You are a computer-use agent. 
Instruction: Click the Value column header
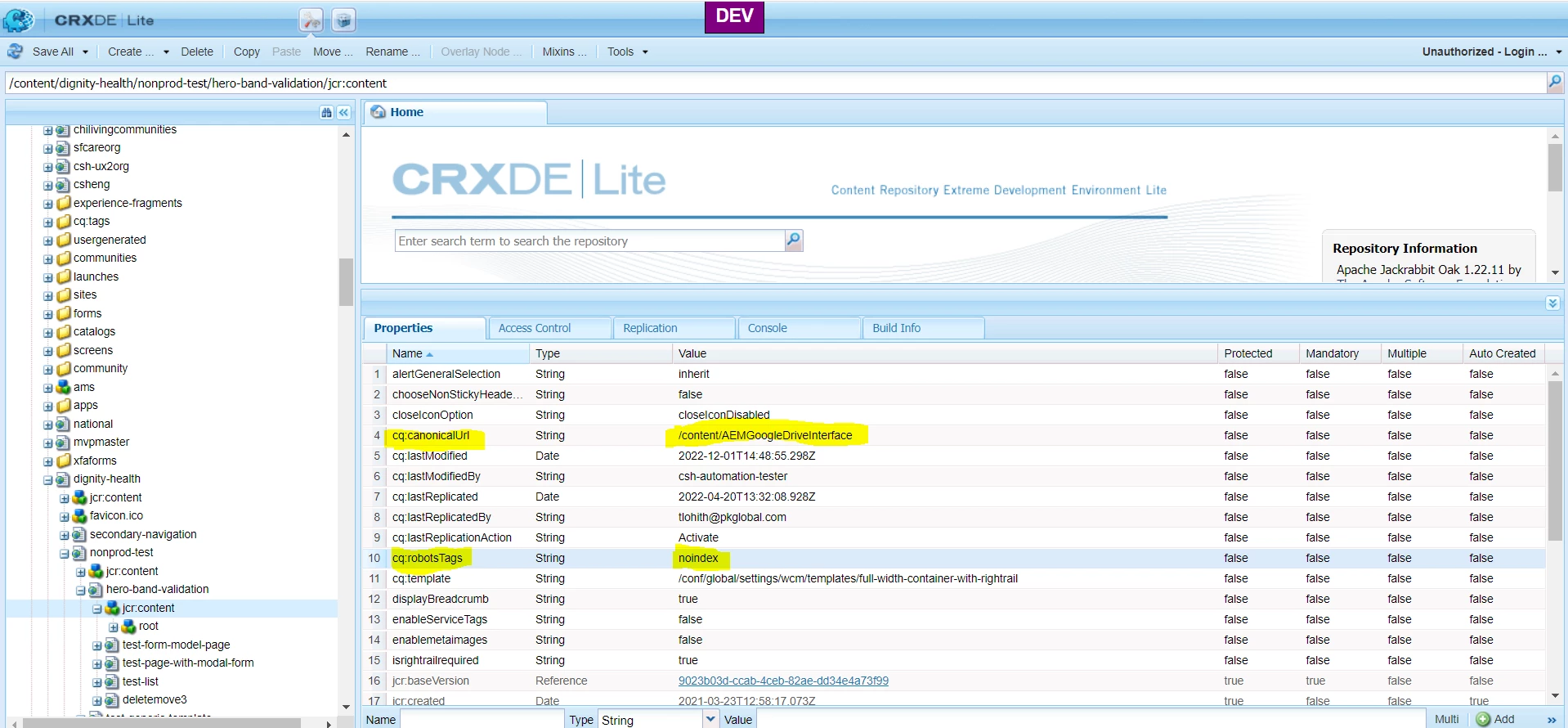[x=945, y=353]
